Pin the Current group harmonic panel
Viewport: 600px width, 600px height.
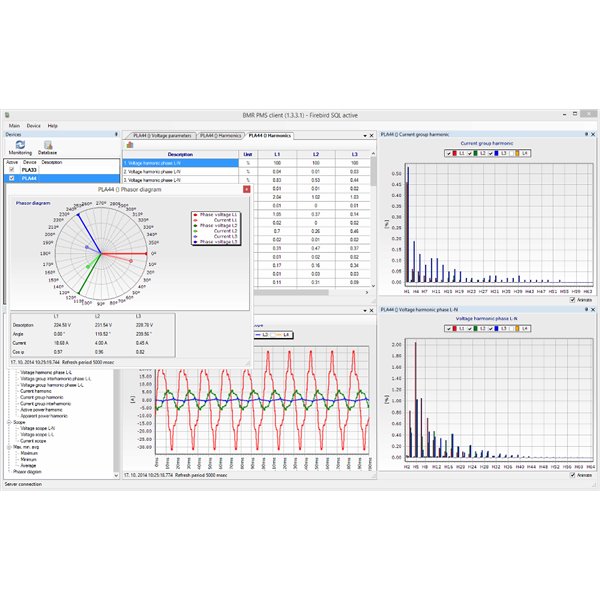click(x=586, y=133)
